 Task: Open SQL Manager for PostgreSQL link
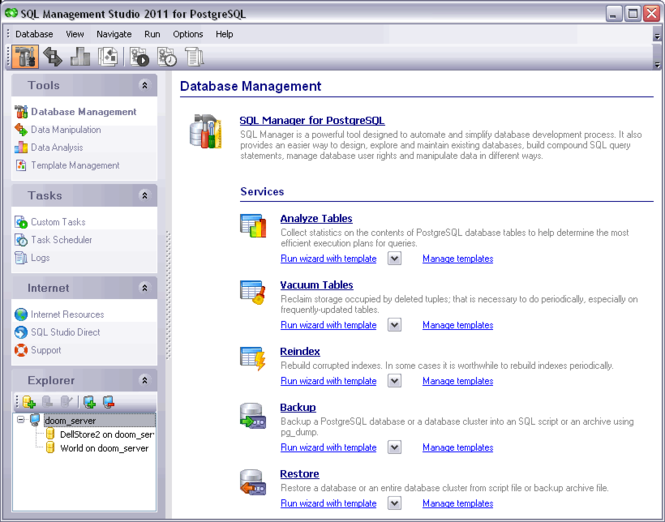(x=312, y=120)
